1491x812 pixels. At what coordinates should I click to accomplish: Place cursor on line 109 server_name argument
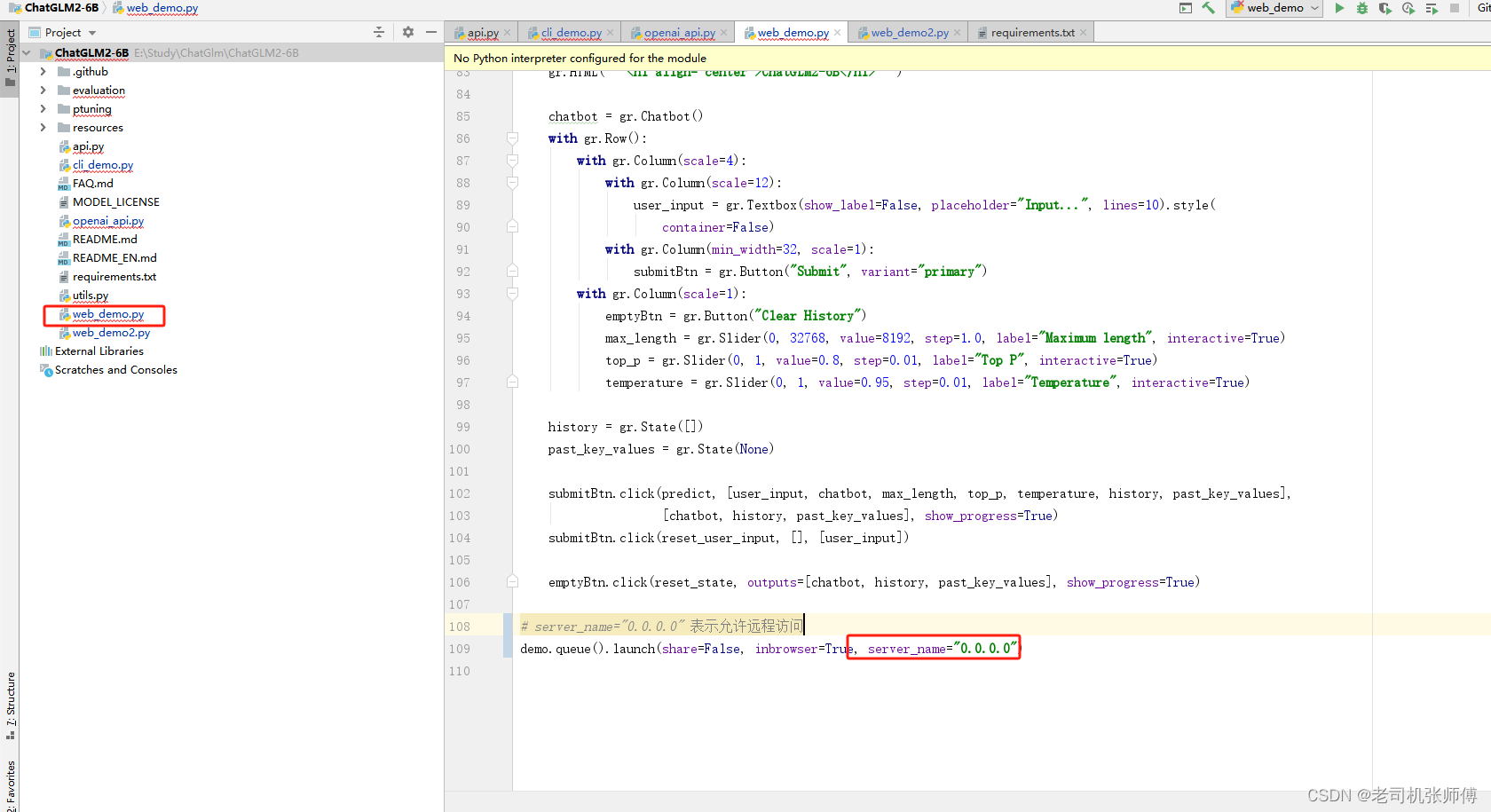943,649
